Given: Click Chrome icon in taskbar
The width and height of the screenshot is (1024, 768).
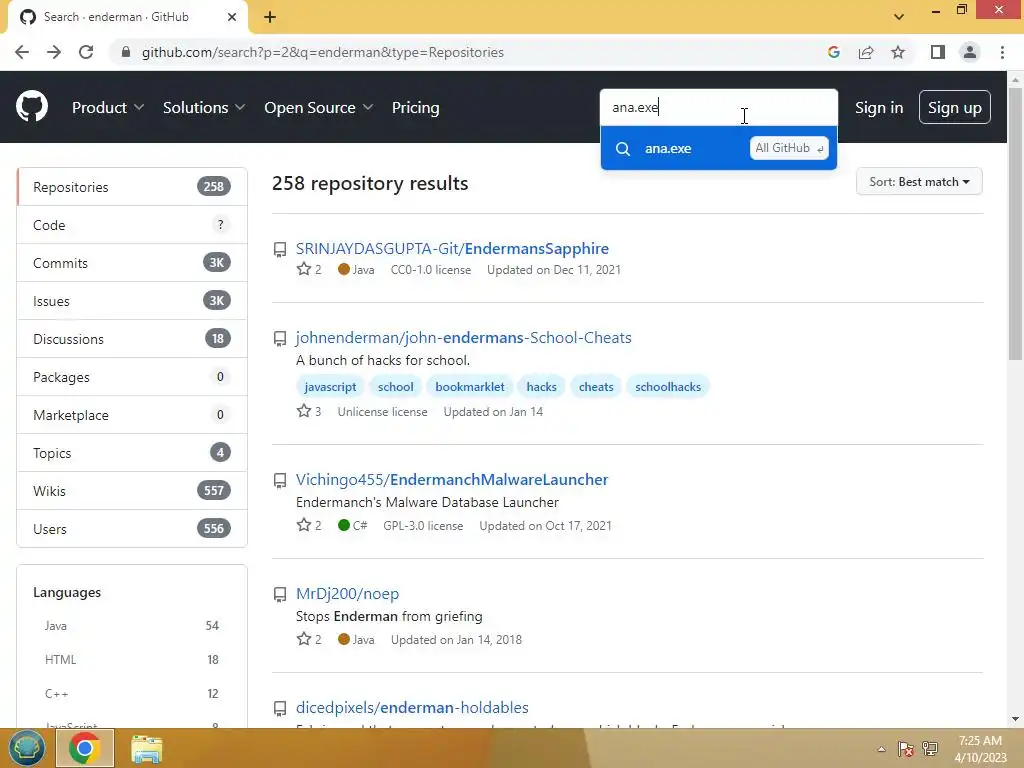Looking at the screenshot, I should click(x=84, y=748).
